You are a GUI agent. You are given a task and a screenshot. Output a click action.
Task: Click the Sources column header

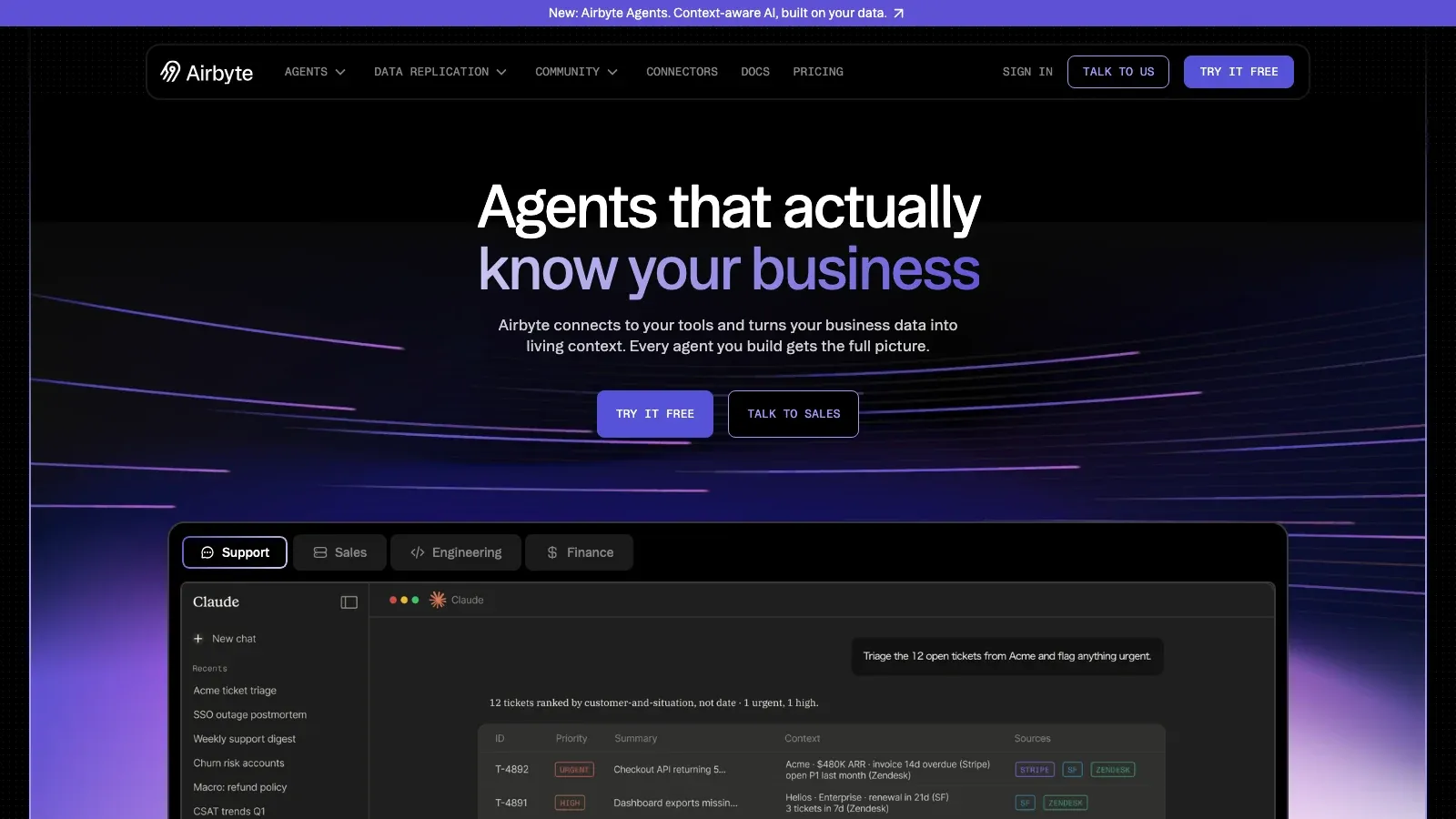[1032, 739]
